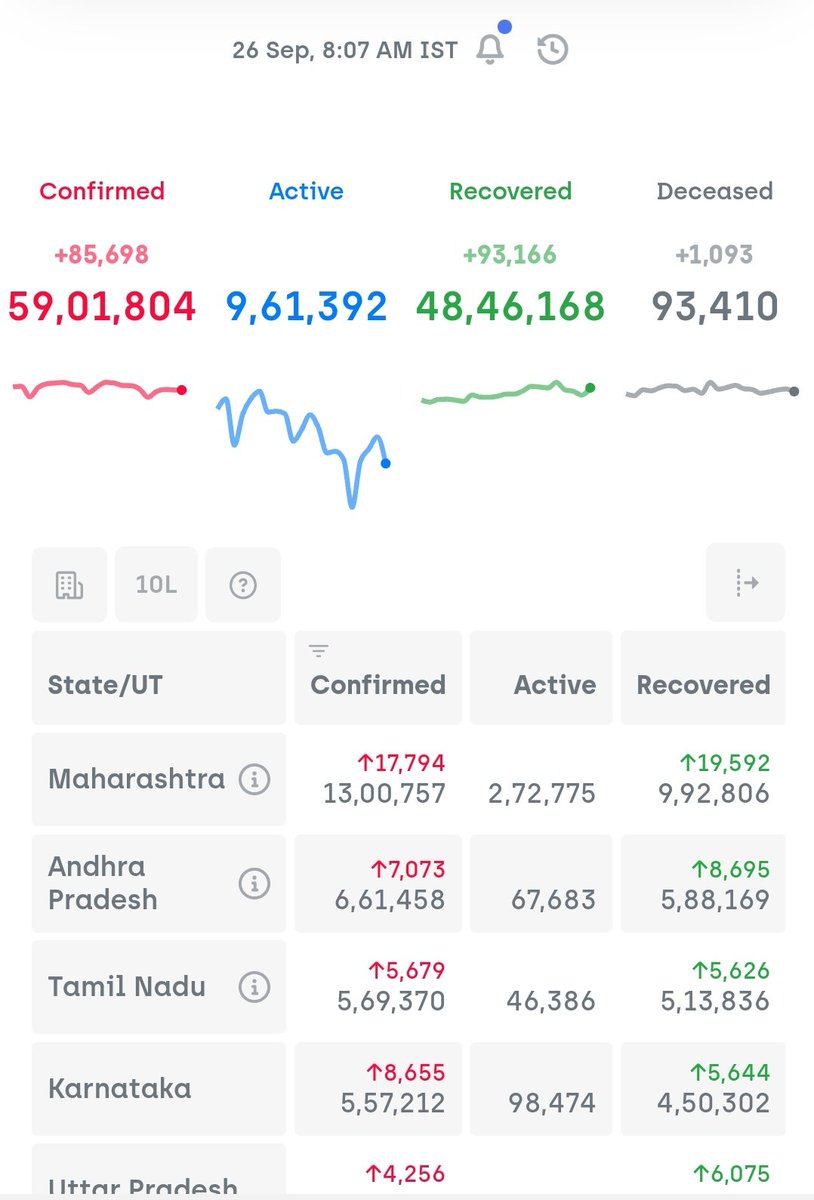Toggle district view using the building icon

point(69,584)
